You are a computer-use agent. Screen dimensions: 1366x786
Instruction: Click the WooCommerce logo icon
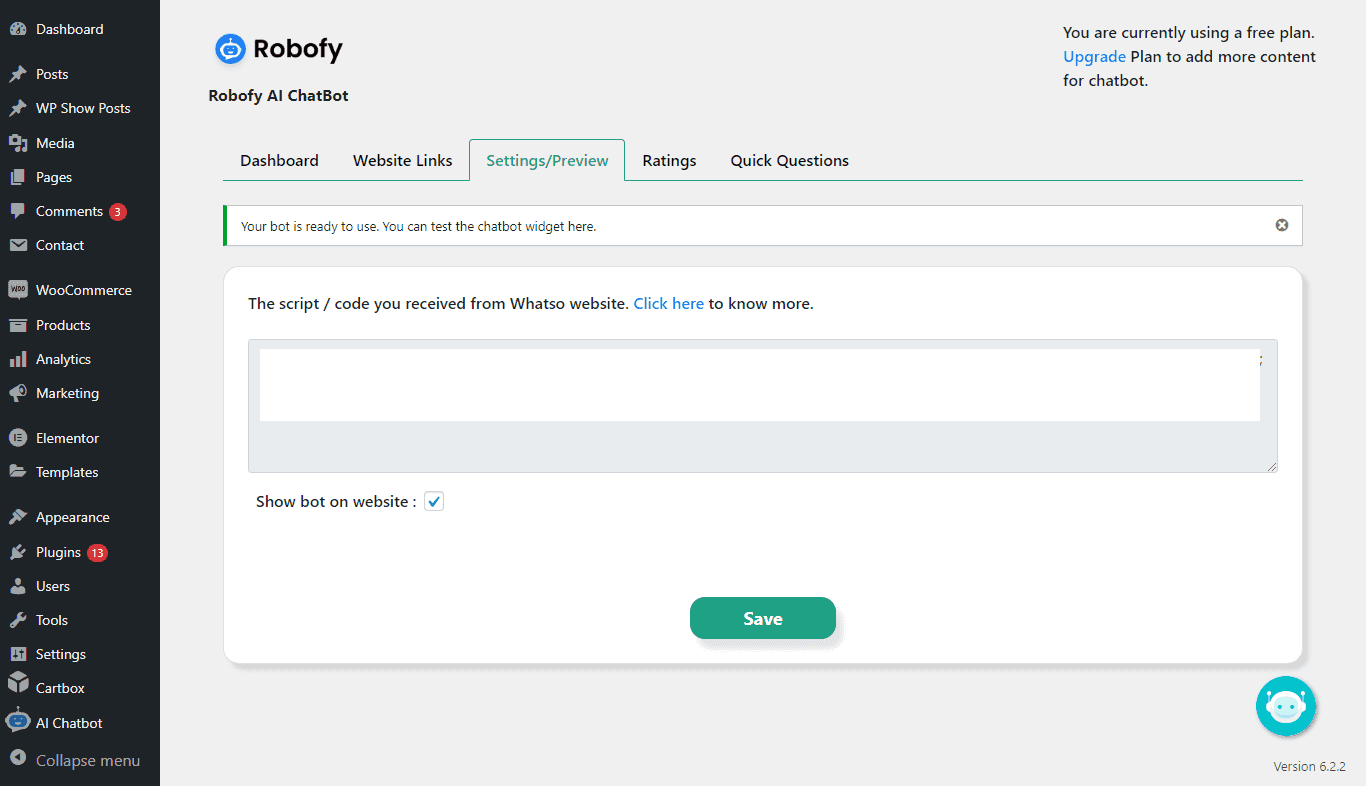pos(18,290)
